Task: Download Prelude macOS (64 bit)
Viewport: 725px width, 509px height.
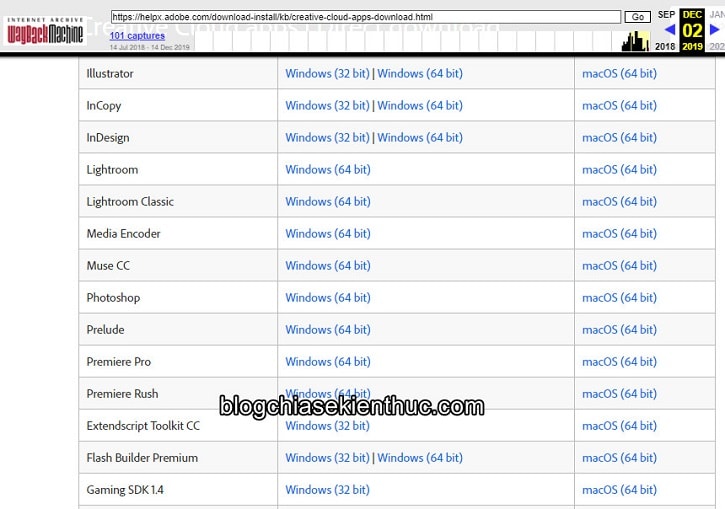Action: click(619, 330)
